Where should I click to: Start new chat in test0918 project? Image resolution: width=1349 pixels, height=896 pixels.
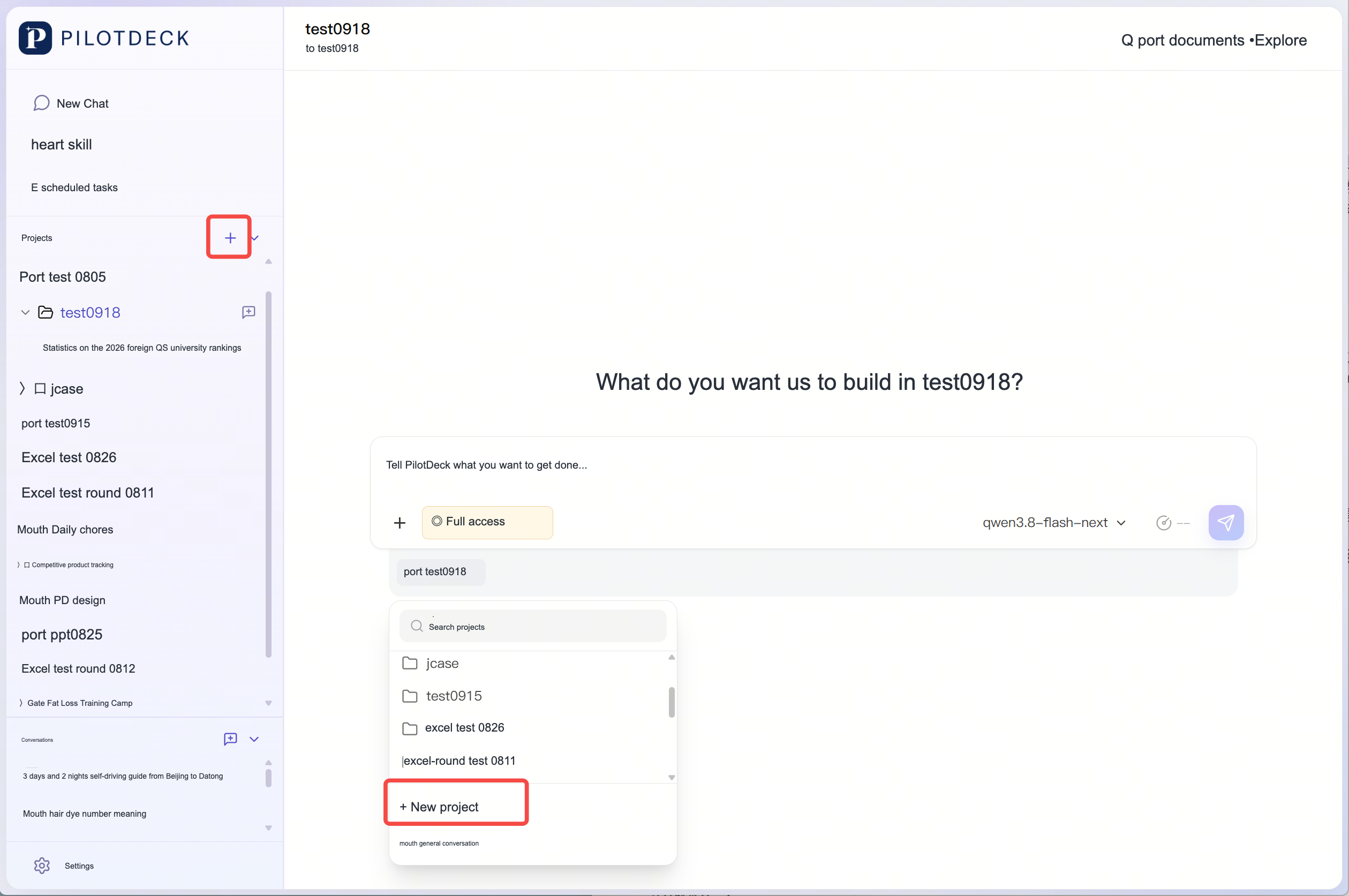pyautogui.click(x=248, y=312)
